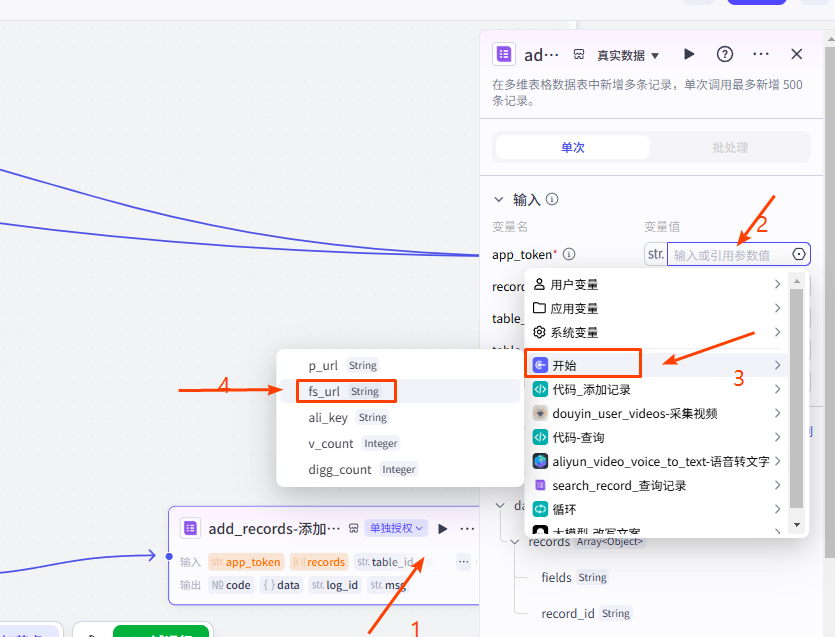
Task: Choose v_count Integer variable
Action: (x=400, y=443)
